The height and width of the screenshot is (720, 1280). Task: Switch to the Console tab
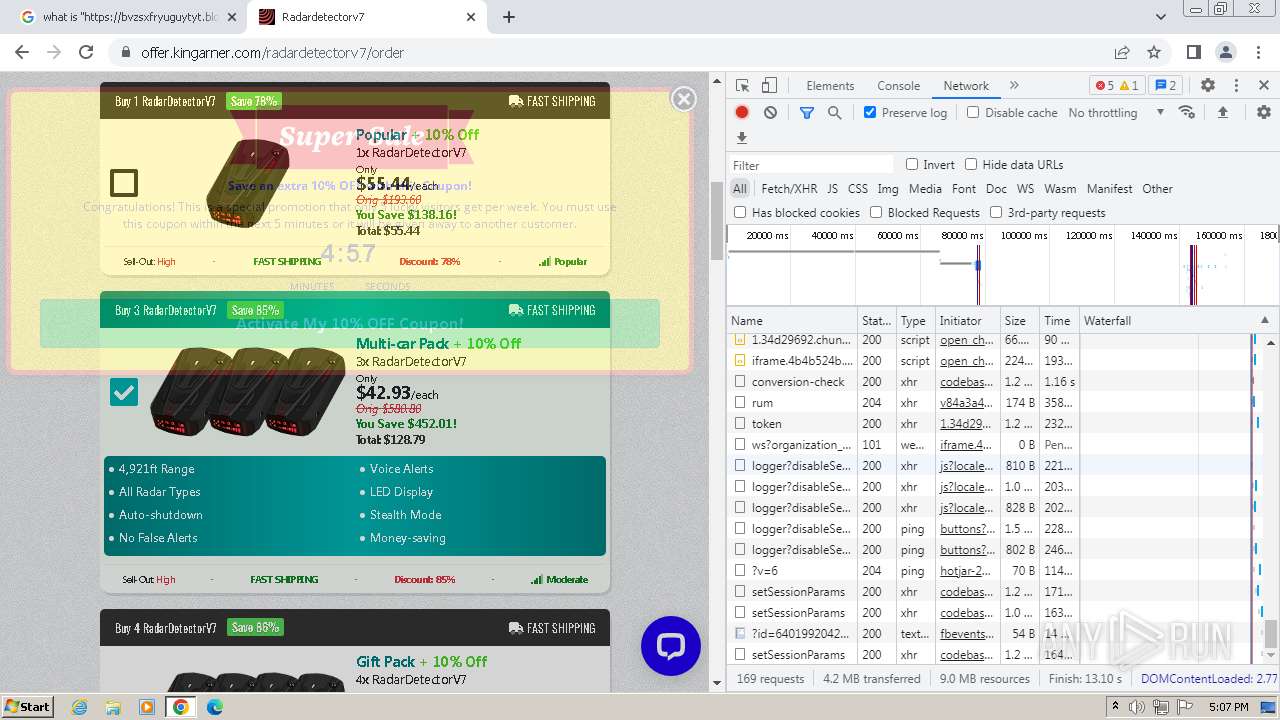(x=898, y=86)
